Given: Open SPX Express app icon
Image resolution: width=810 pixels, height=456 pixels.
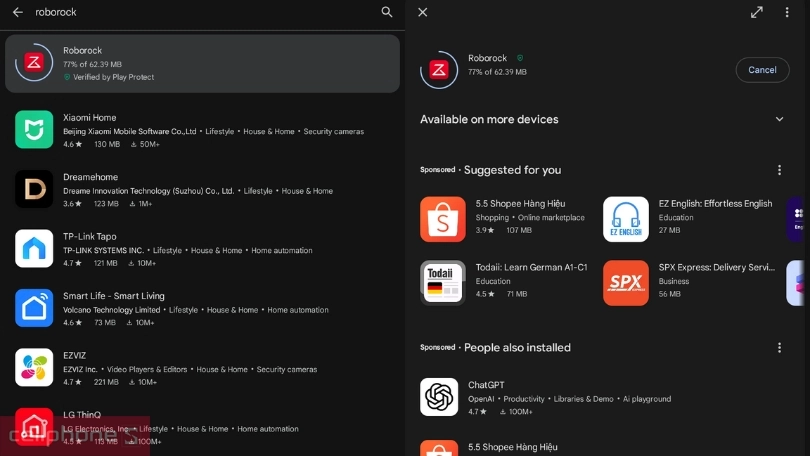Looking at the screenshot, I should click(x=626, y=283).
